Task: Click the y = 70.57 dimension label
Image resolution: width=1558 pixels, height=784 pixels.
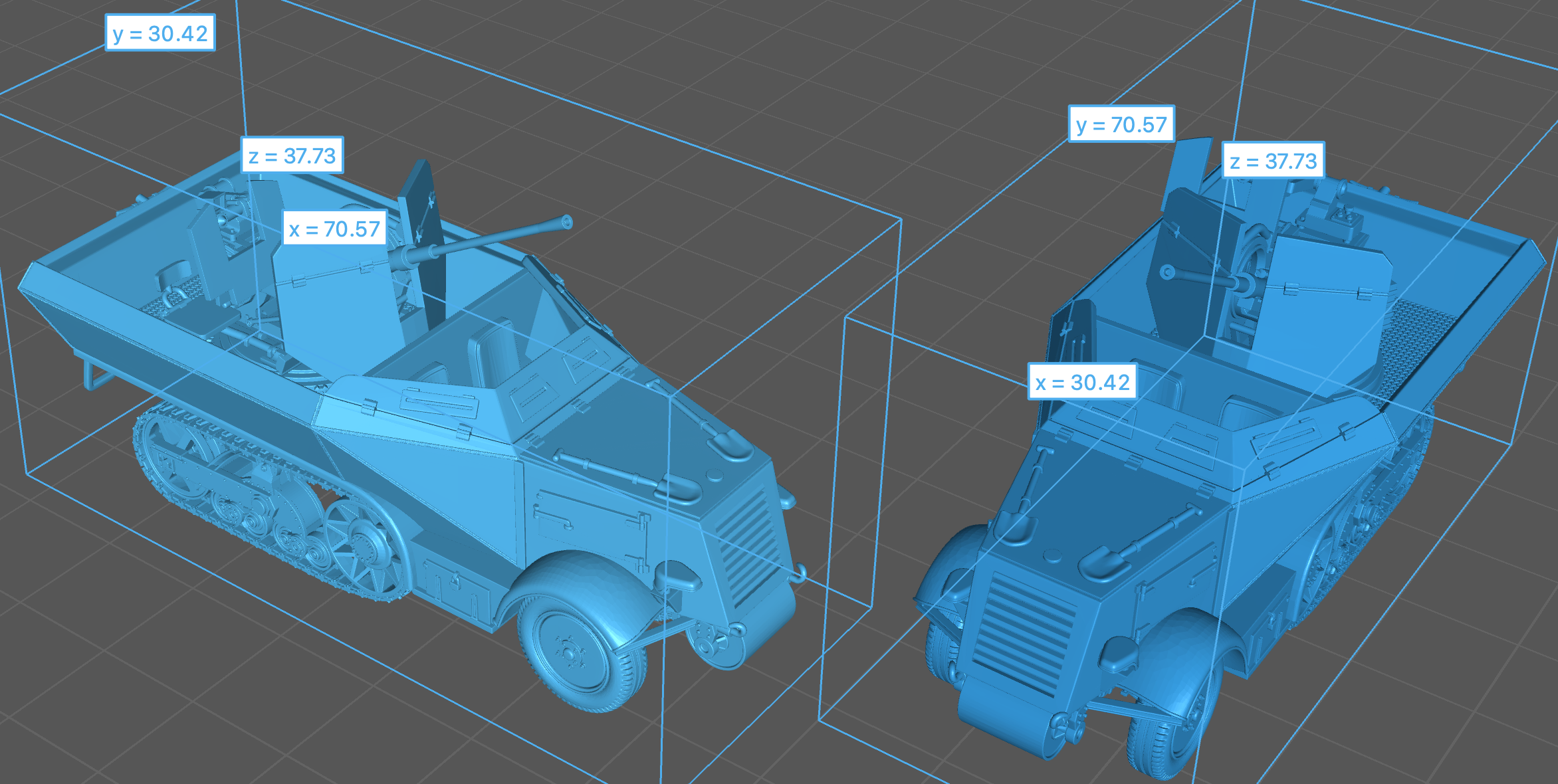Action: (x=1121, y=124)
